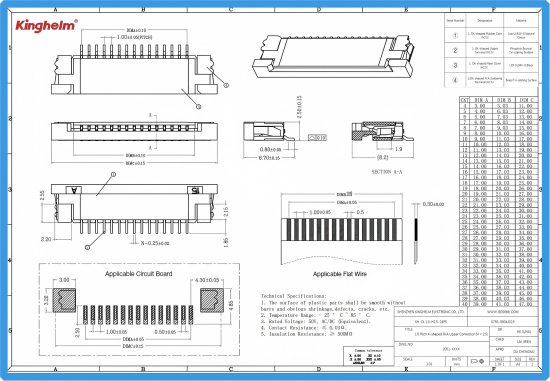Click the Applicable Flat Wire label
The width and height of the screenshot is (550, 381).
click(x=340, y=274)
